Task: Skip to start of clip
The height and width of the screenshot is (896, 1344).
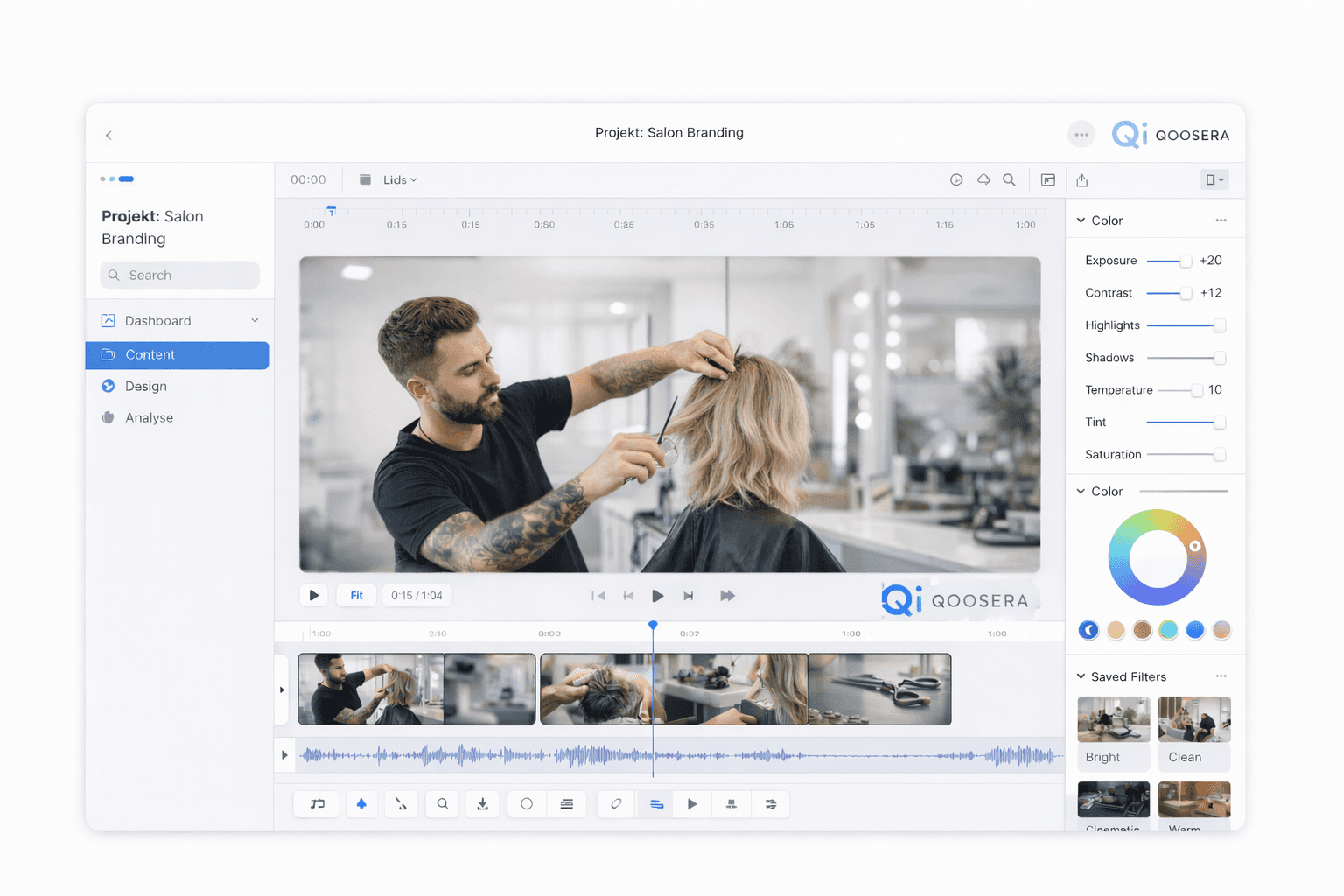Action: tap(598, 596)
